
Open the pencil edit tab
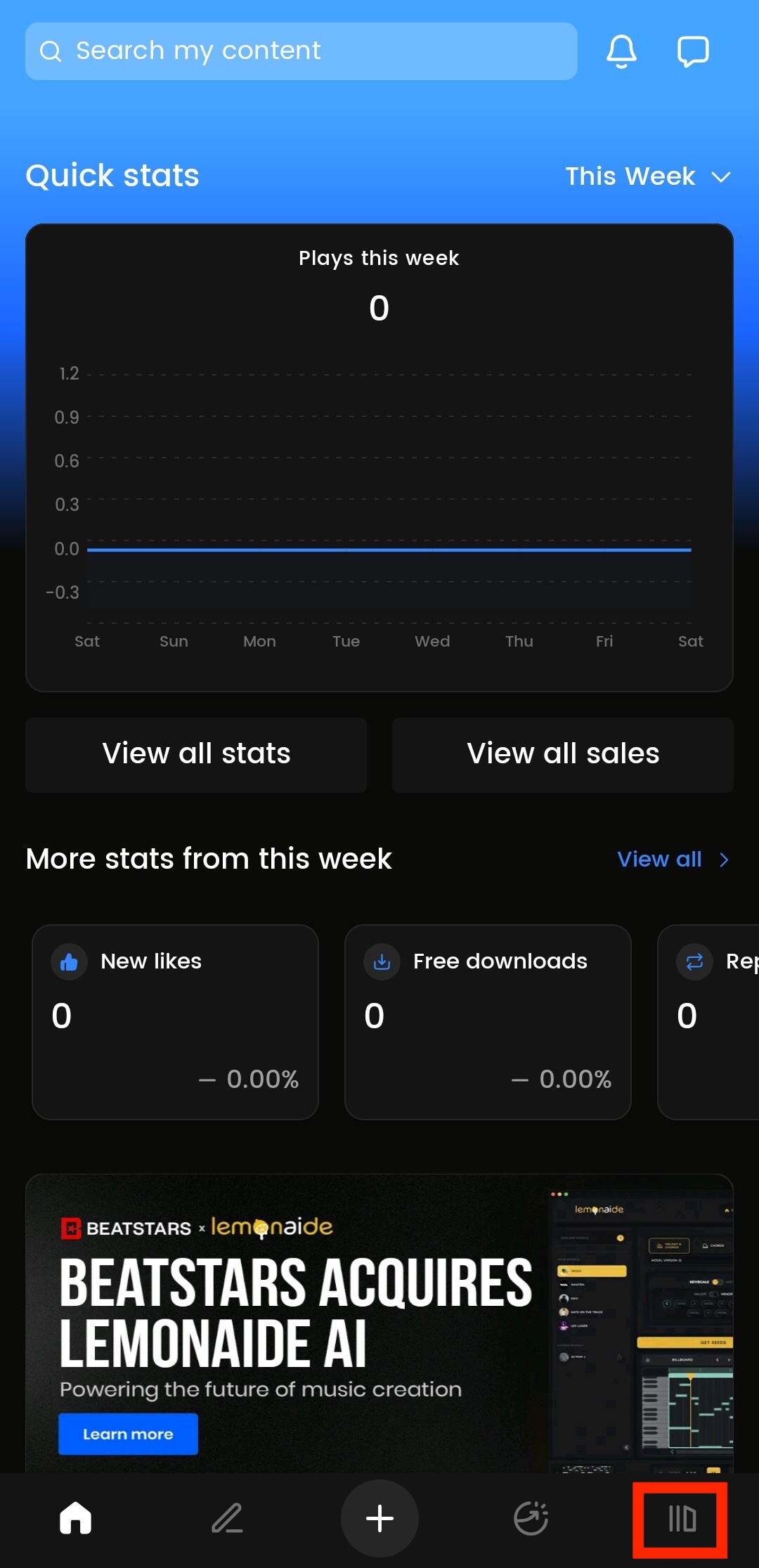click(x=227, y=1518)
